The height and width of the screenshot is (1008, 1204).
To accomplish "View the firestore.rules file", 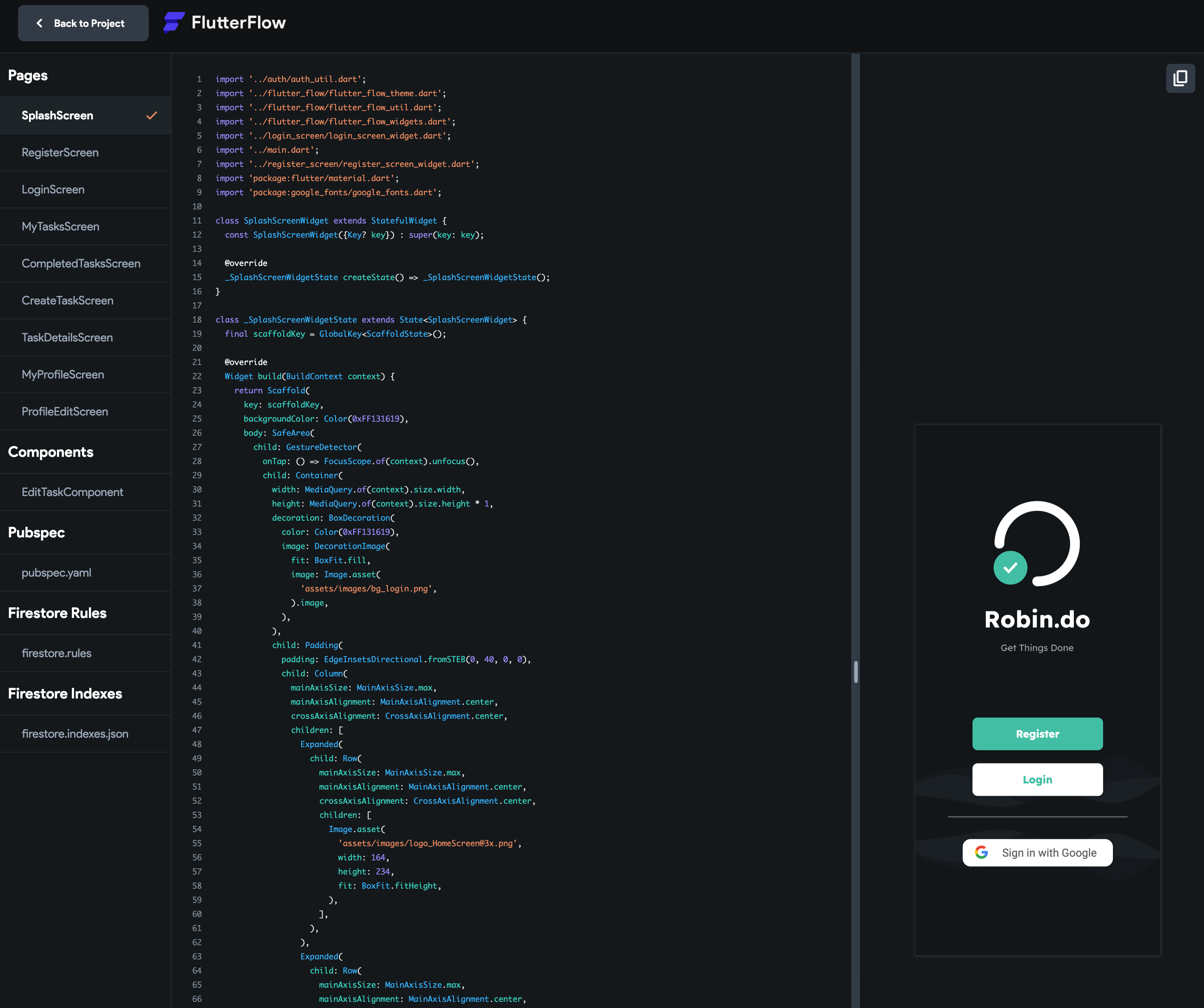I will [56, 653].
